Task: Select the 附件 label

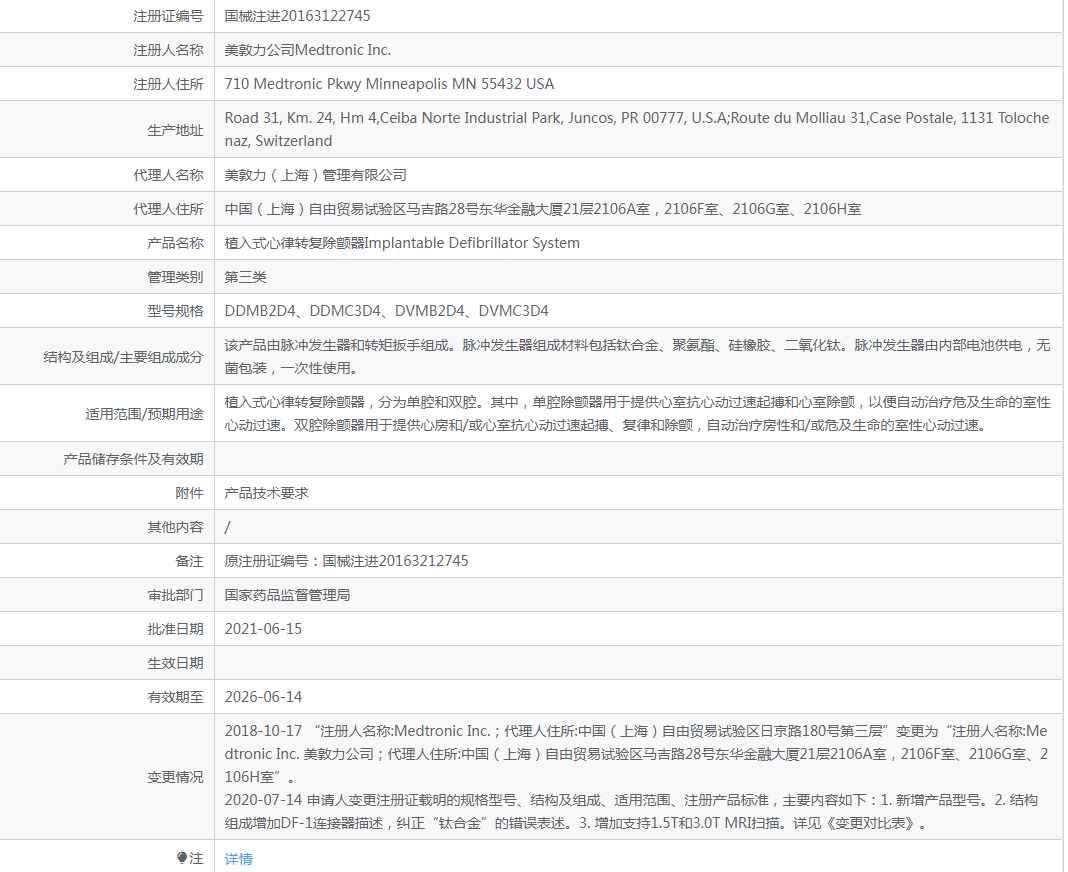Action: pyautogui.click(x=189, y=493)
